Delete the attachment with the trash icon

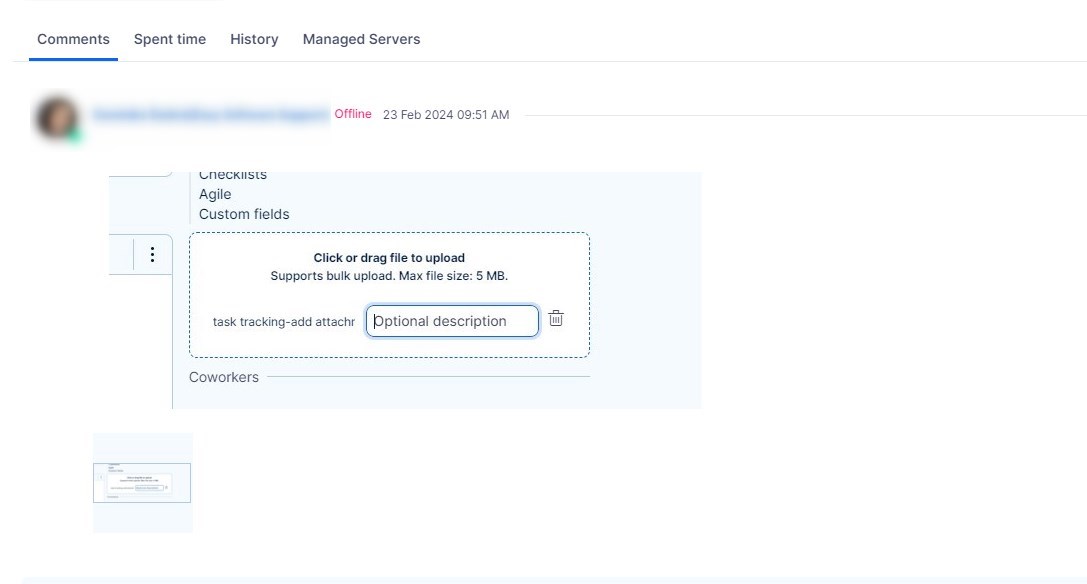tap(556, 319)
